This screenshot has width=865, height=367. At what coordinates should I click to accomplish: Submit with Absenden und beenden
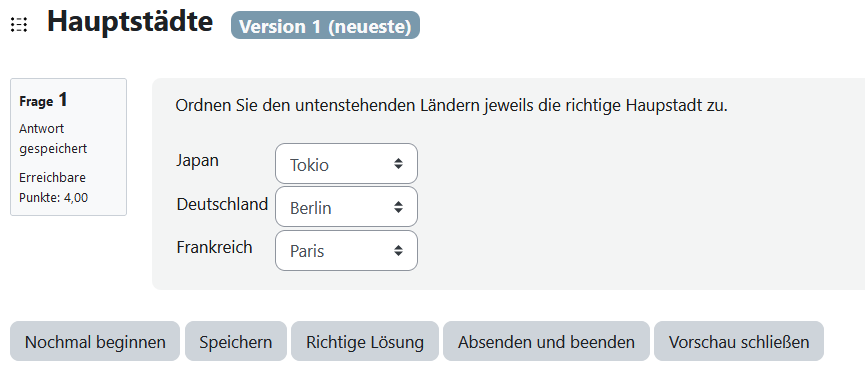tap(546, 342)
